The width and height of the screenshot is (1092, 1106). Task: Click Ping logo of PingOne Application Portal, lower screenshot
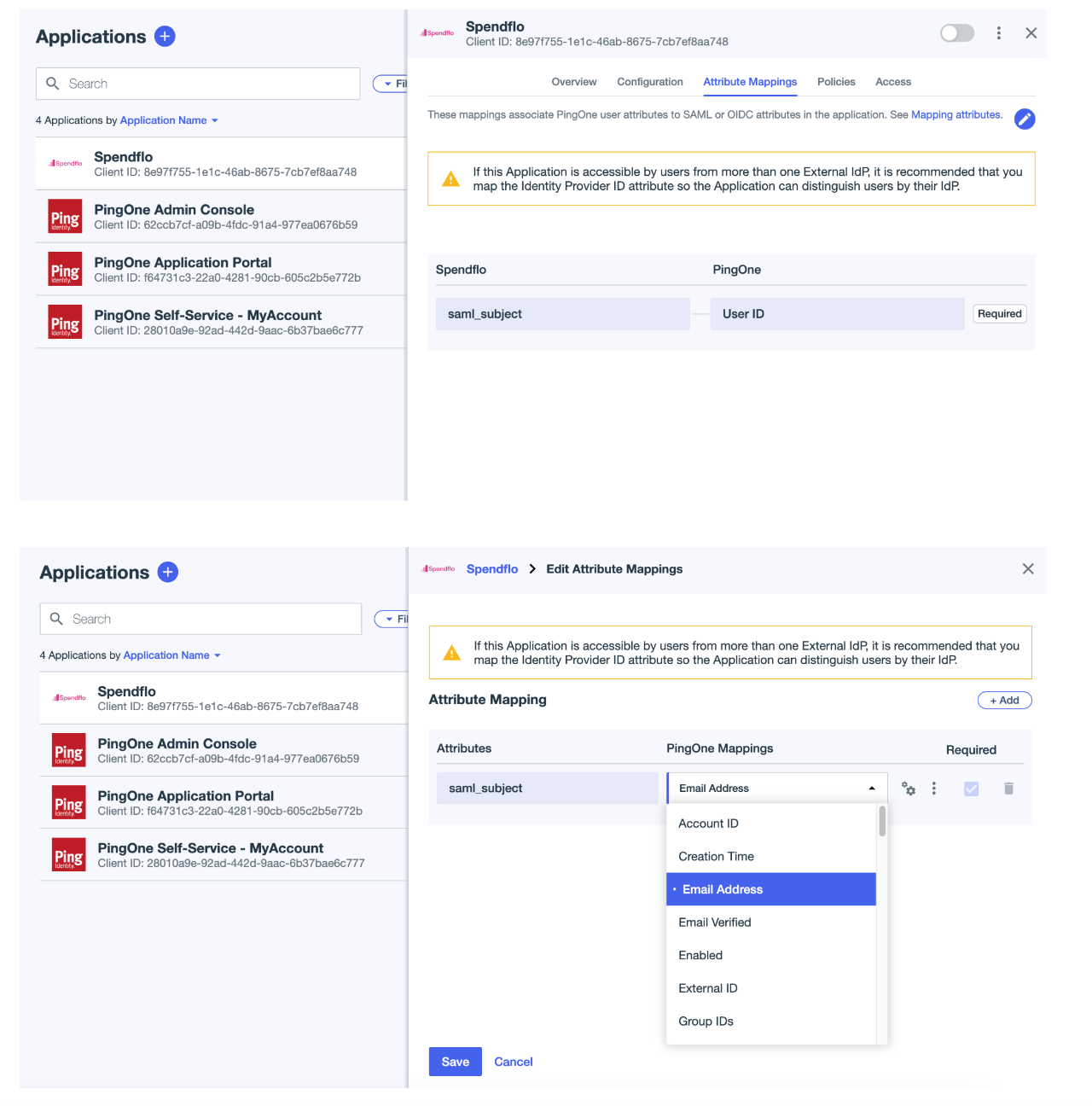69,802
